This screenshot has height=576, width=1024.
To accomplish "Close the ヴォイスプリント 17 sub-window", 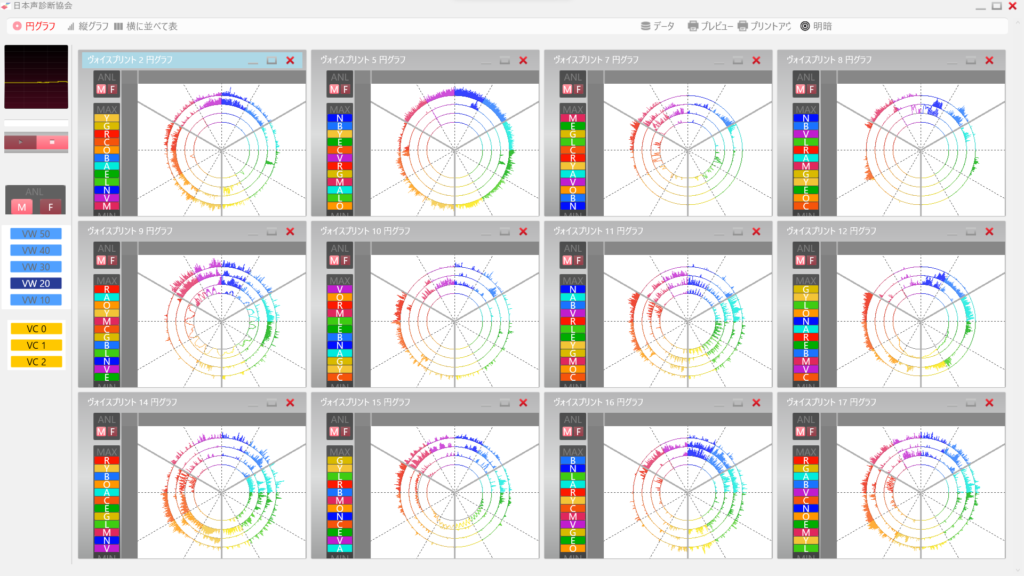I will pos(989,403).
